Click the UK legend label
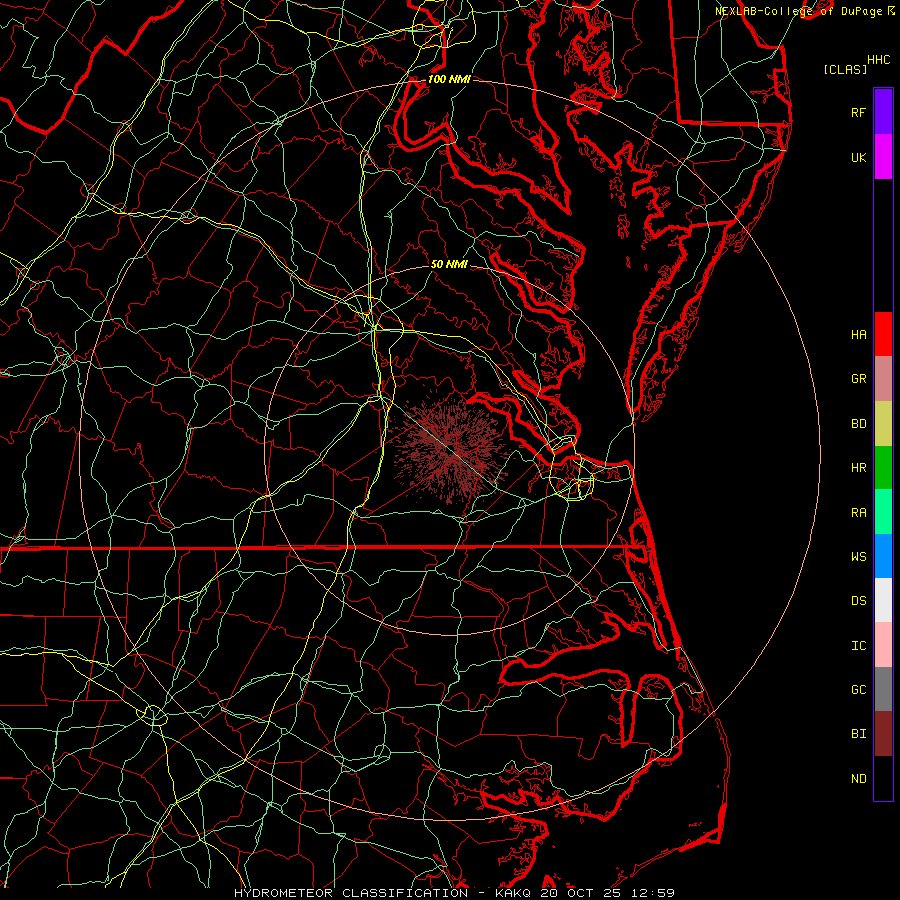The width and height of the screenshot is (900, 900). [858, 157]
